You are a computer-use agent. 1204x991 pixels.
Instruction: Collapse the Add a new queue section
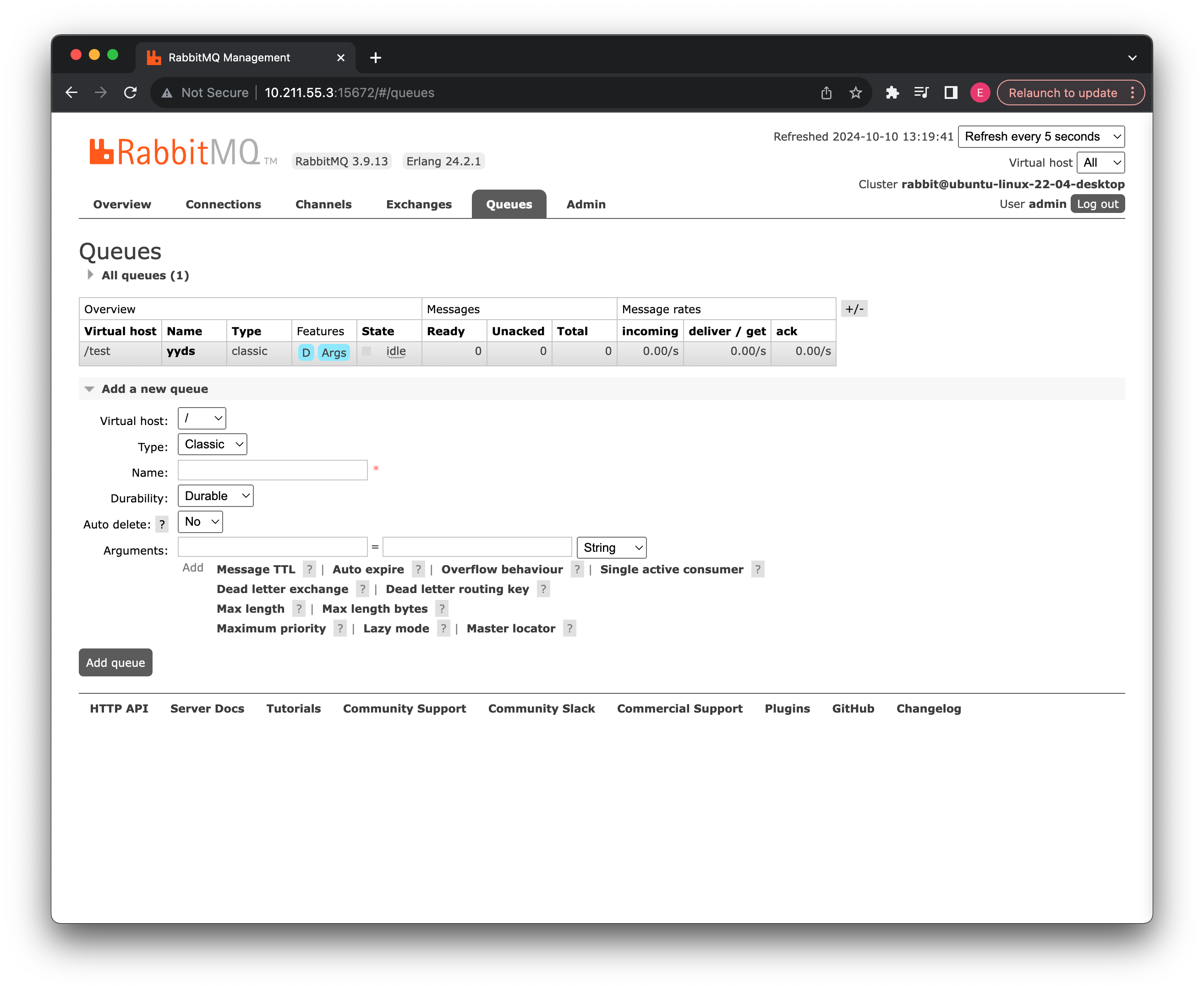(x=90, y=389)
